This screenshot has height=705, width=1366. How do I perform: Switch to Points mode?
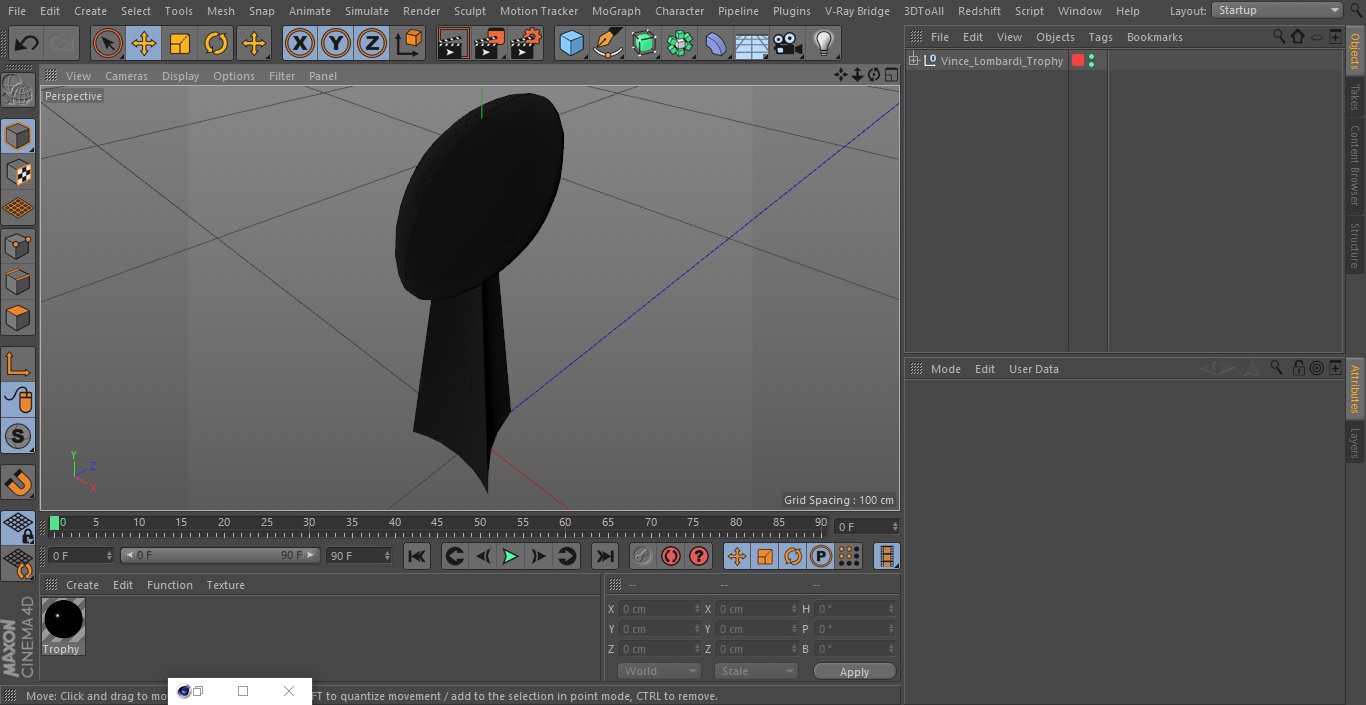click(x=18, y=246)
